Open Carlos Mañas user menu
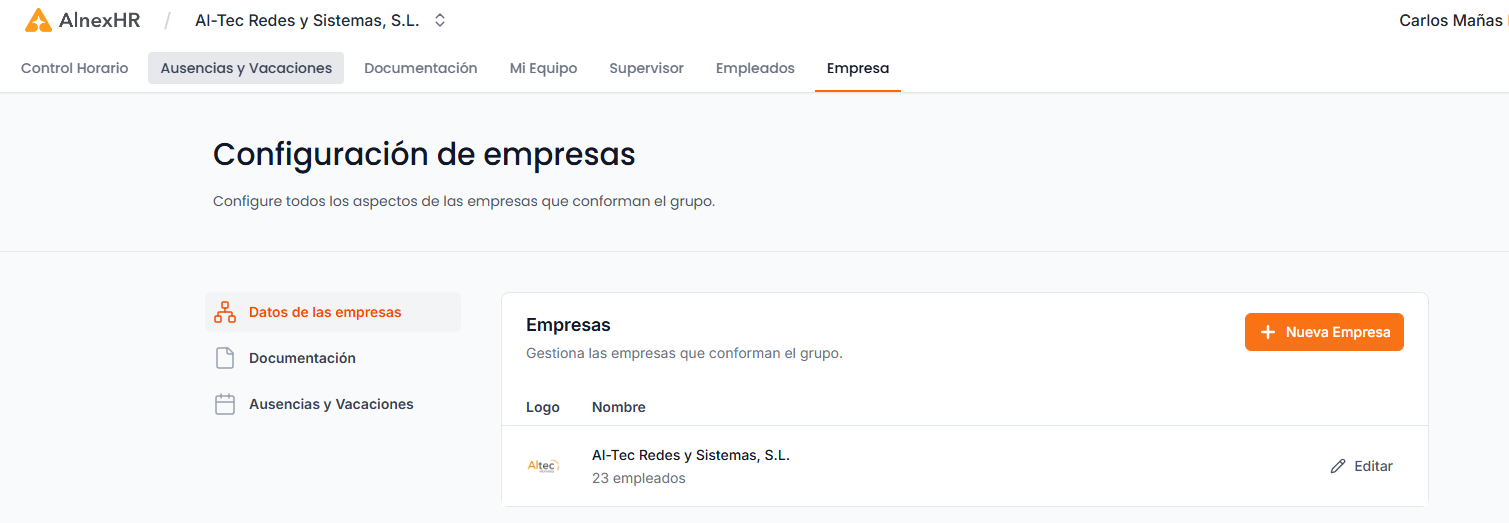Screen dimensions: 1509x523 pos(1450,20)
